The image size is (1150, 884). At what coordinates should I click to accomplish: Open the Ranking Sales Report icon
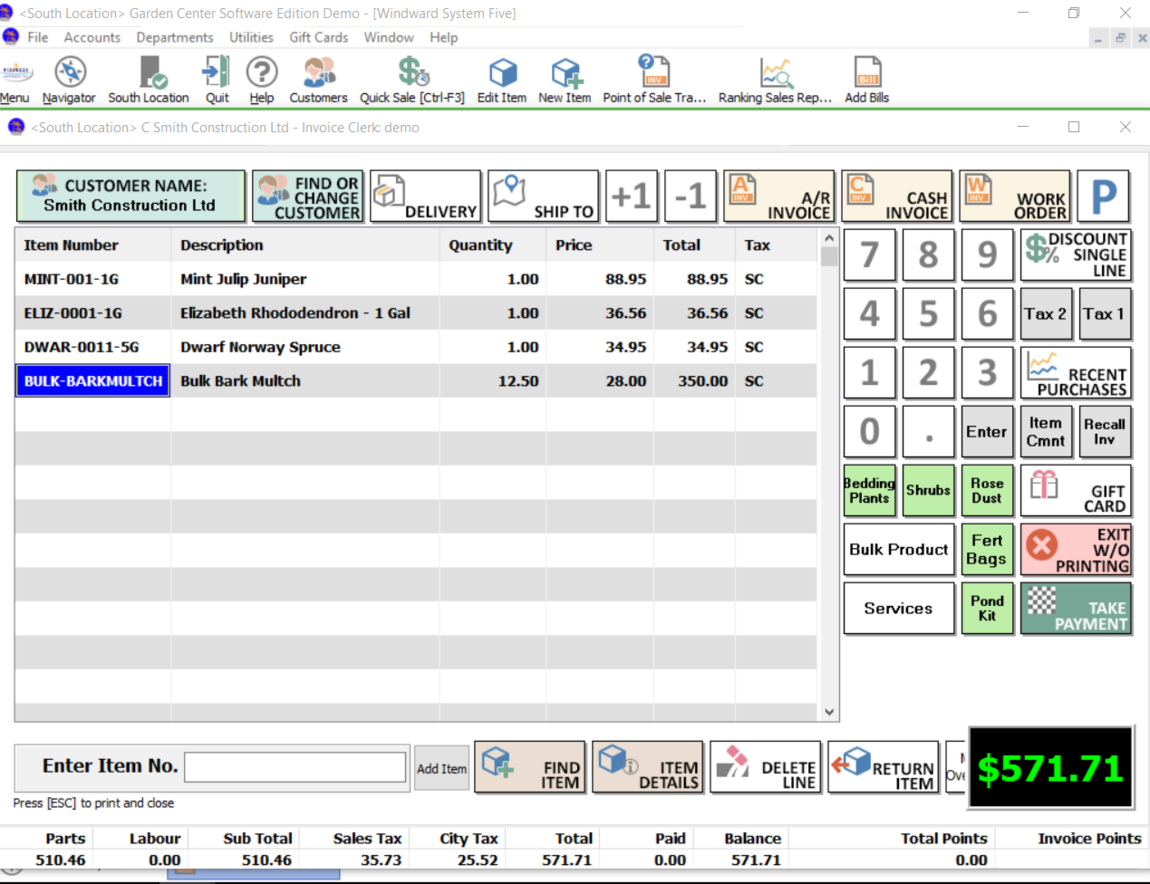click(x=775, y=79)
